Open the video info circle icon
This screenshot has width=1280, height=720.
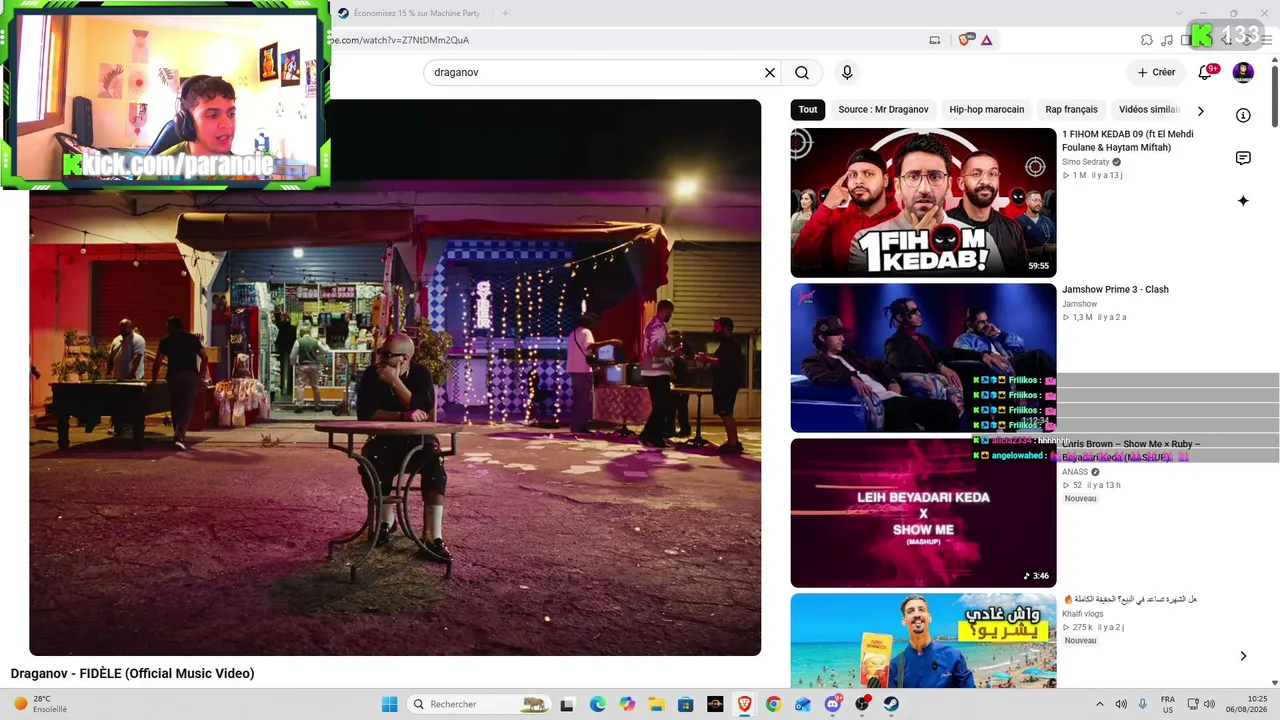tap(1243, 115)
